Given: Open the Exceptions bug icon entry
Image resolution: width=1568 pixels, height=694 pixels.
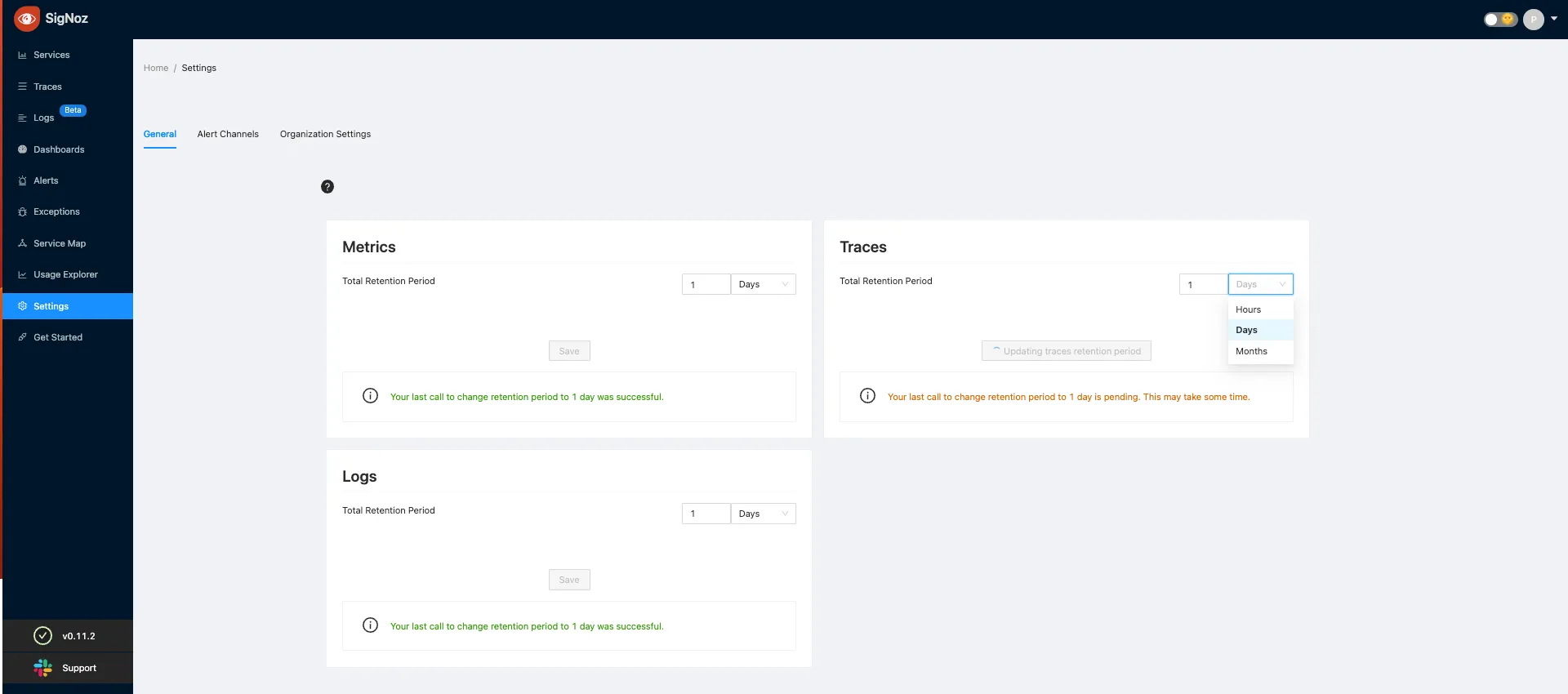Looking at the screenshot, I should pyautogui.click(x=22, y=212).
